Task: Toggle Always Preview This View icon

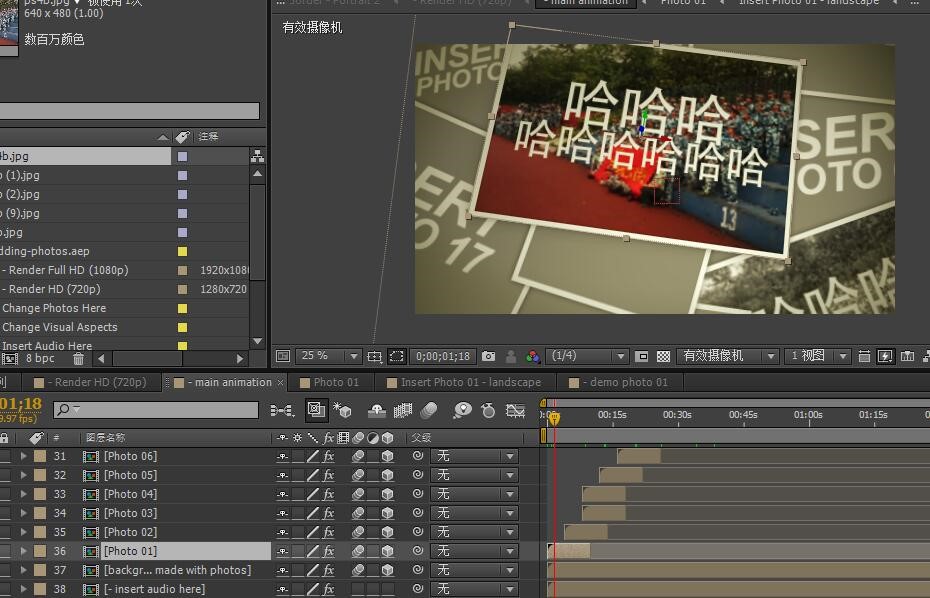Action: 283,356
